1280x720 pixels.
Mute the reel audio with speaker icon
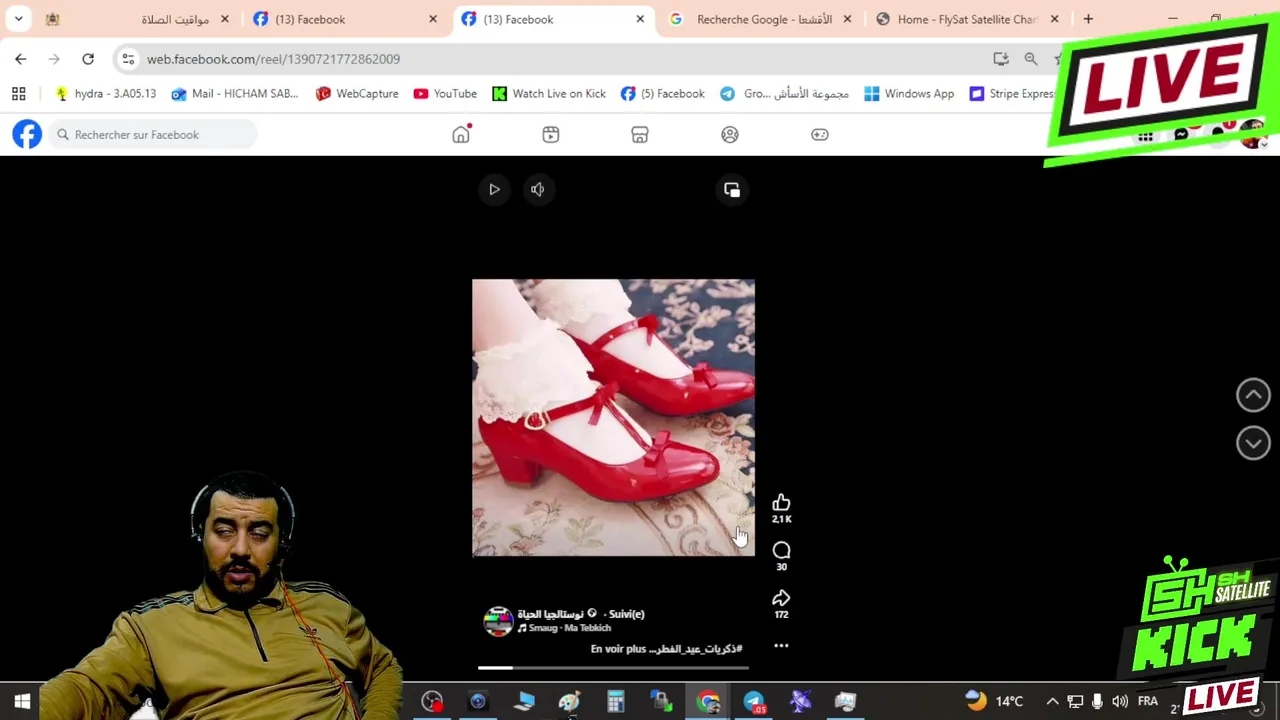point(537,189)
